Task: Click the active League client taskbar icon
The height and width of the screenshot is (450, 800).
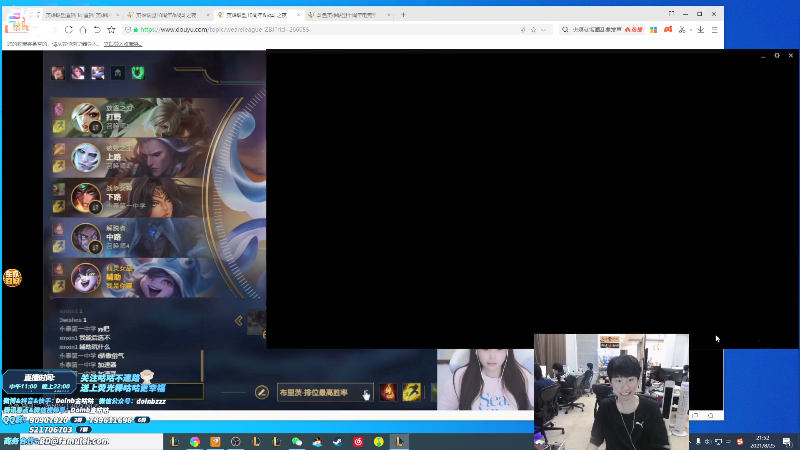Action: point(399,441)
